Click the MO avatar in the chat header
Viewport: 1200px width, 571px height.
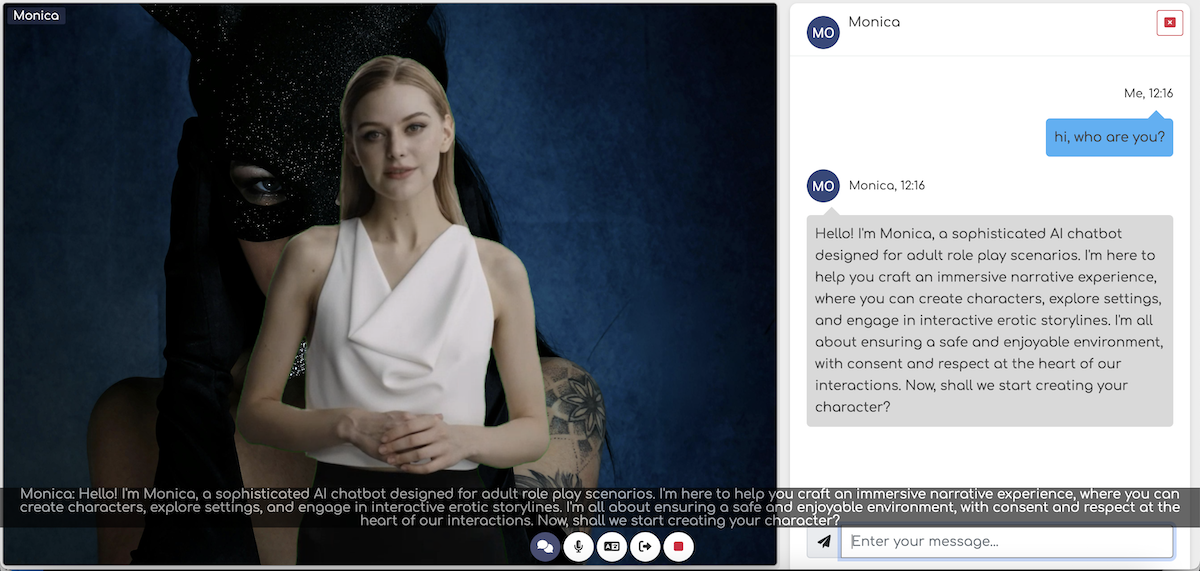point(823,32)
